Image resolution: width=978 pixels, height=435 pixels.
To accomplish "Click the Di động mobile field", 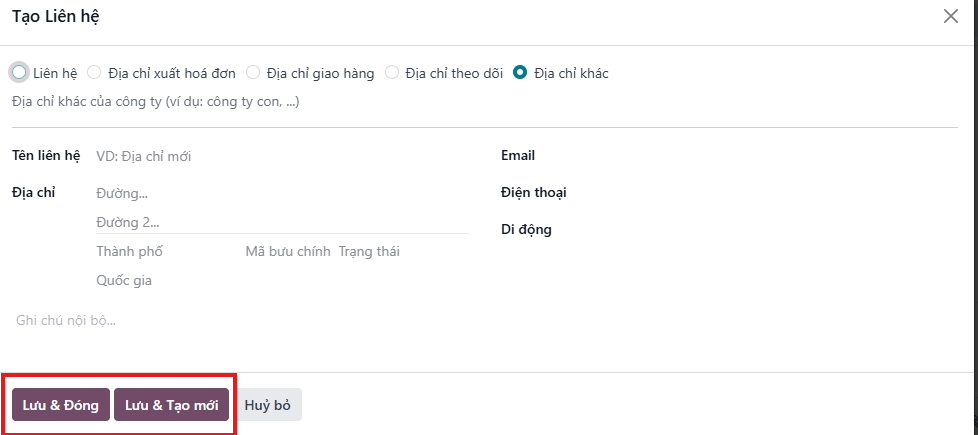I will (766, 229).
